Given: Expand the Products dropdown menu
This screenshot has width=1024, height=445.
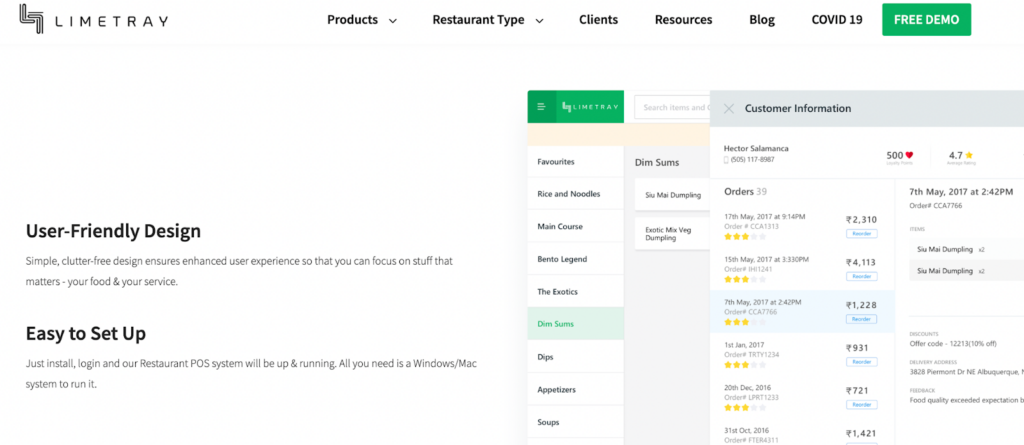Looking at the screenshot, I should (x=362, y=20).
